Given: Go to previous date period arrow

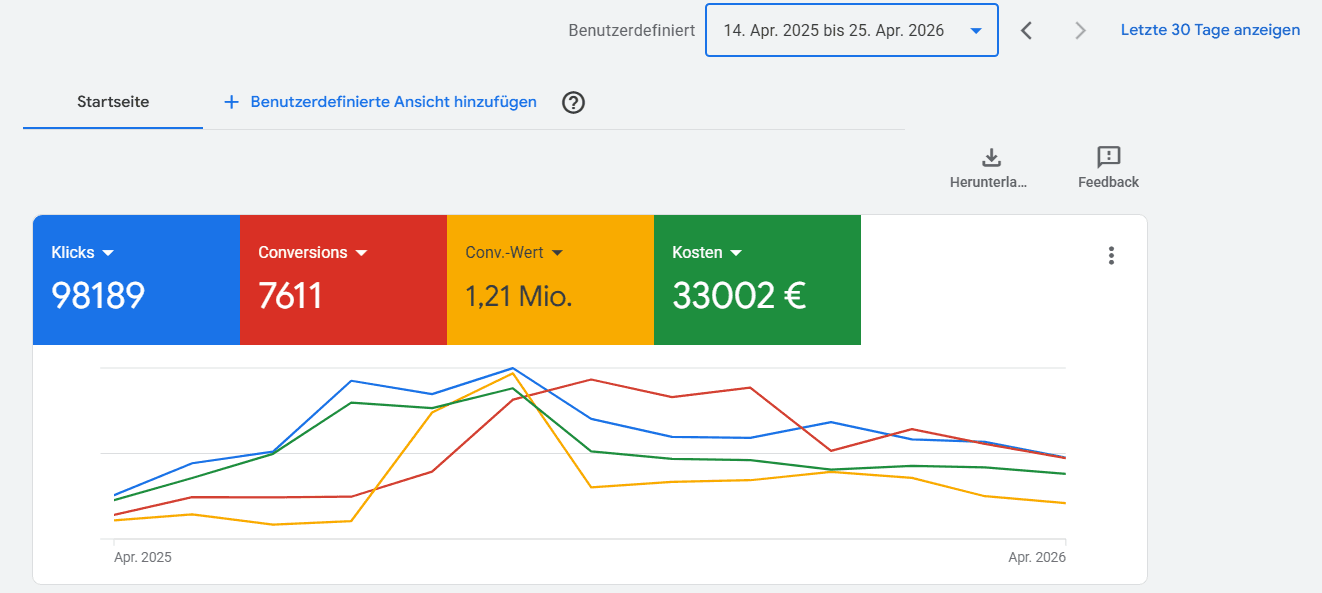Looking at the screenshot, I should coord(1026,30).
